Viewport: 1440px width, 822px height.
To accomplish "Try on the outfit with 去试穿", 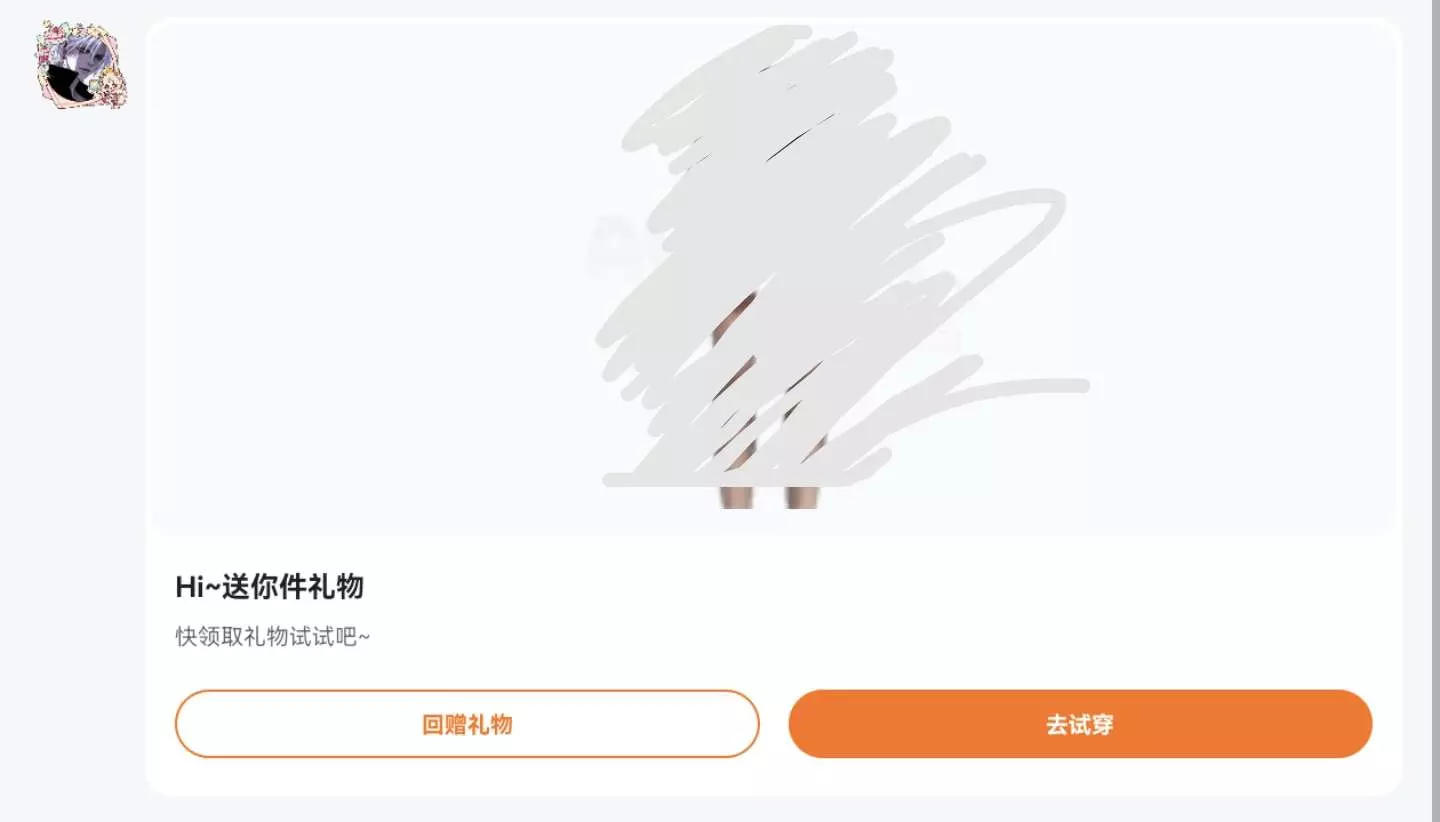I will click(x=1080, y=724).
